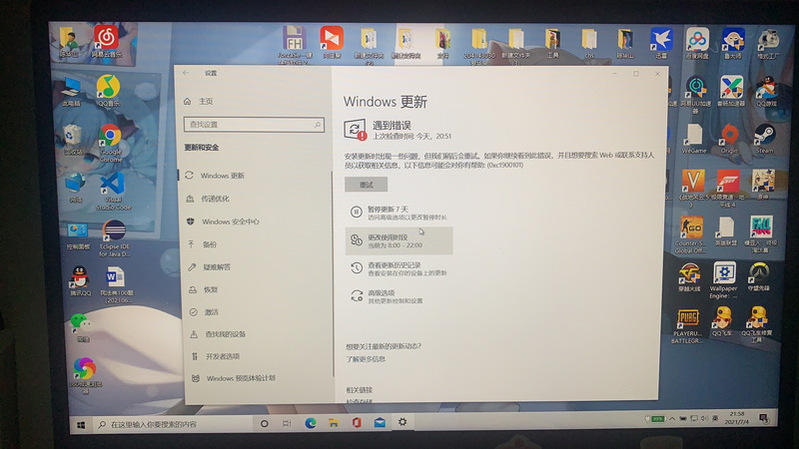Open 开发者选项 developer options page

tap(222, 356)
